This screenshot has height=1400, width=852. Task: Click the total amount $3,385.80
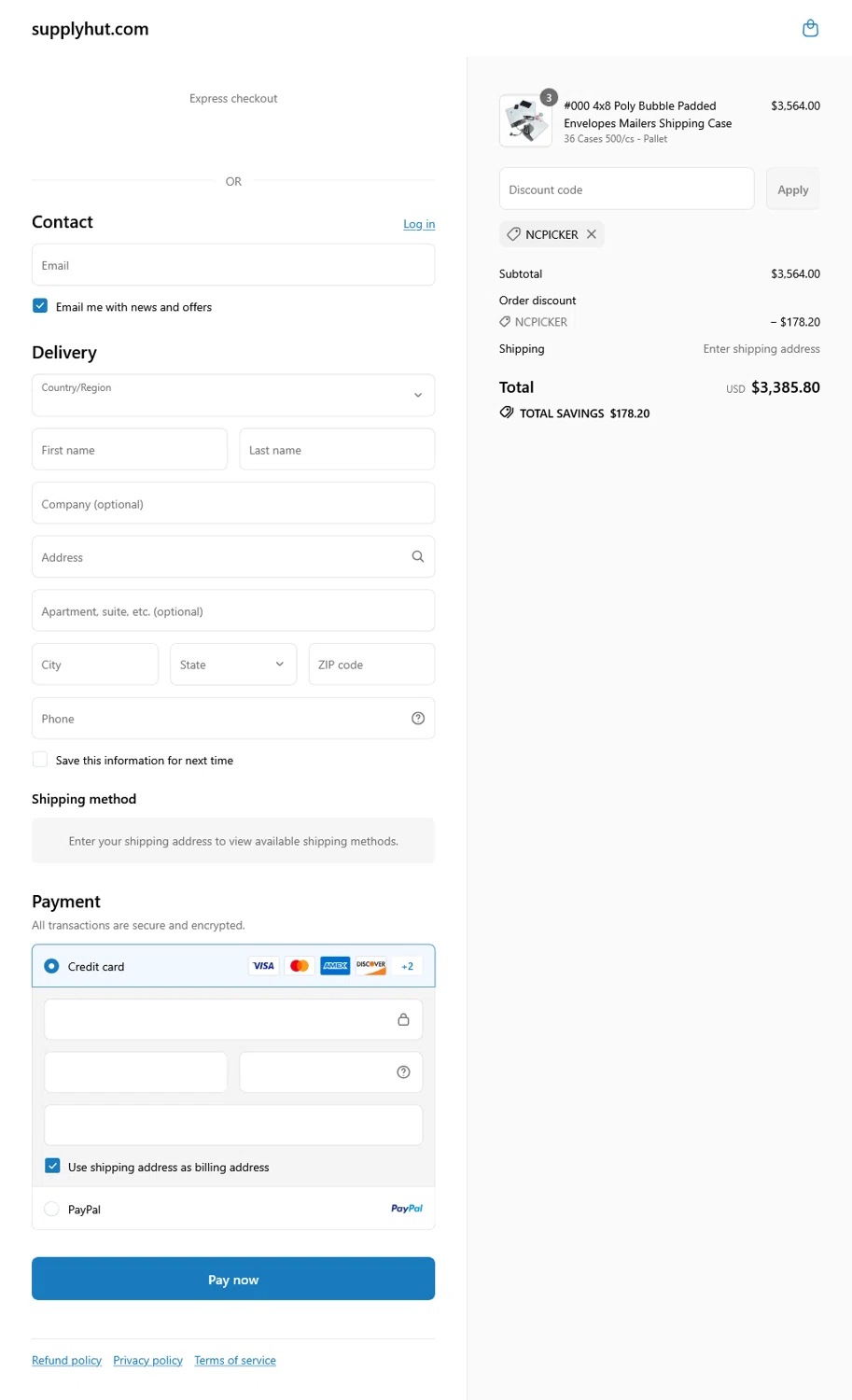786,387
